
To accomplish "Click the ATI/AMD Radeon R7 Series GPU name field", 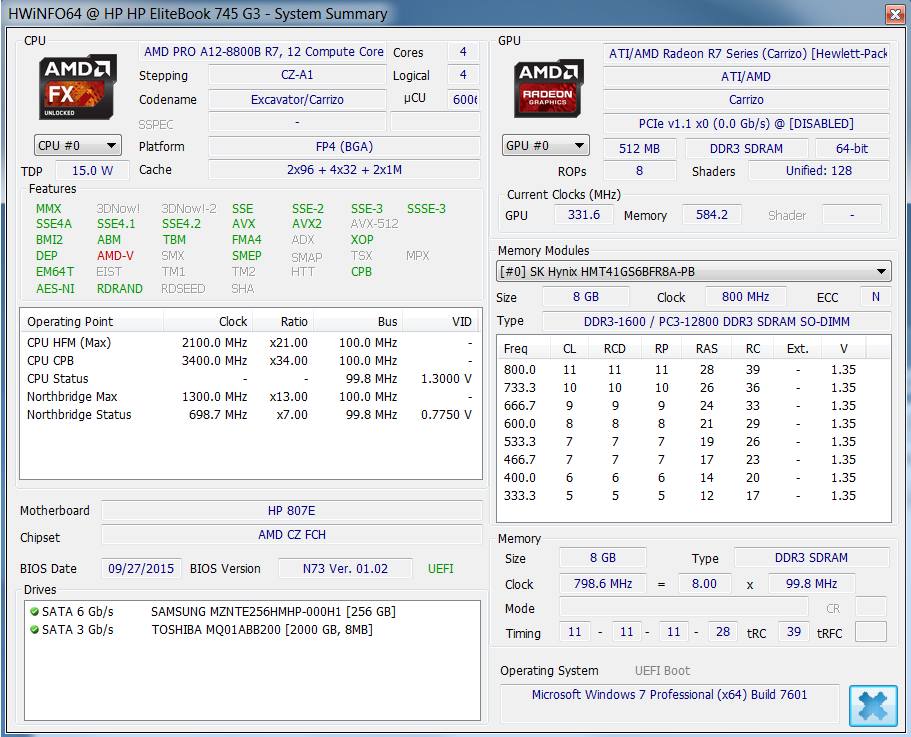I will tap(747, 53).
